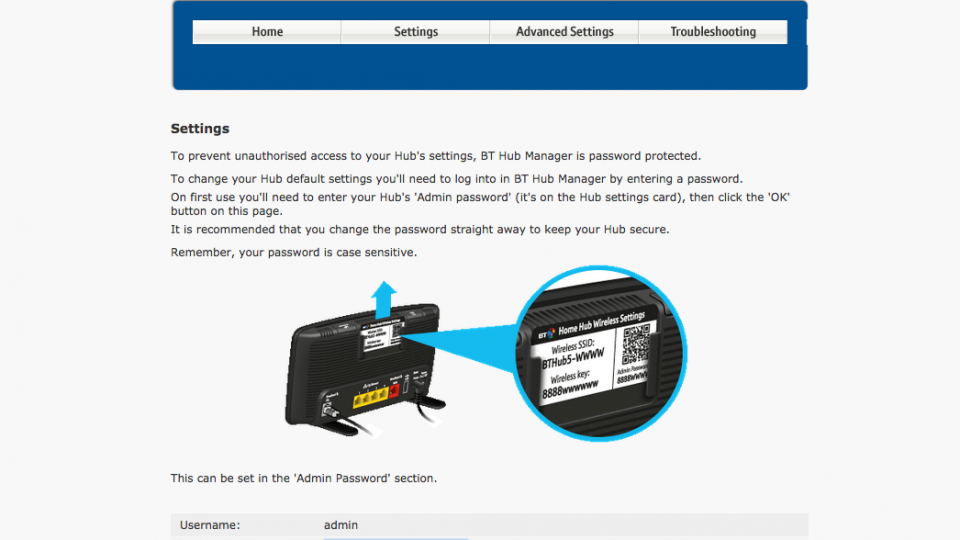This screenshot has height=540, width=960.
Task: Click the QR code on the hub label
Action: pyautogui.click(x=636, y=345)
